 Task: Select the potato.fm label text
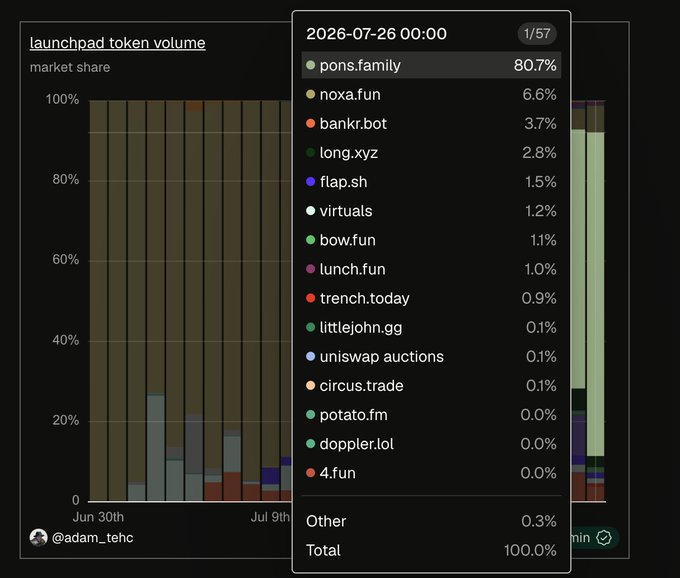[x=353, y=415]
